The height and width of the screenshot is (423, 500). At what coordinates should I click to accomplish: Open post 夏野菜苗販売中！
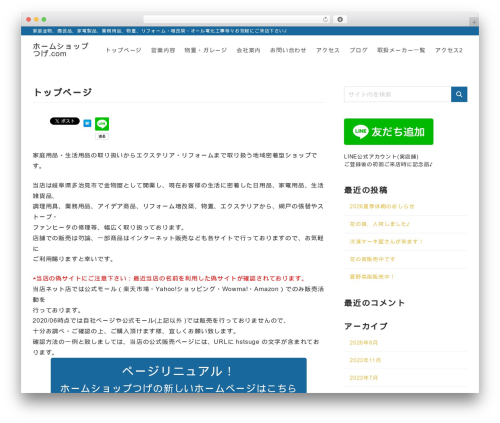[372, 277]
